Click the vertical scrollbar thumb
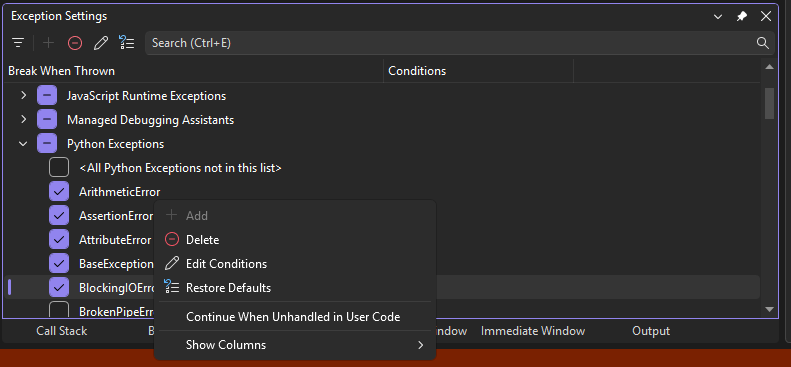Image resolution: width=791 pixels, height=367 pixels. 769,103
